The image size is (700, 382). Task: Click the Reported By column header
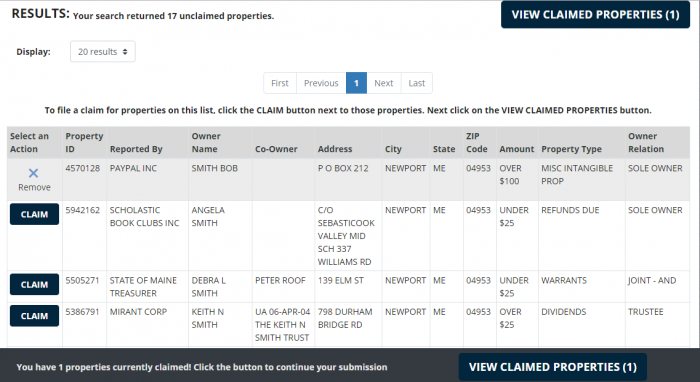pos(136,149)
